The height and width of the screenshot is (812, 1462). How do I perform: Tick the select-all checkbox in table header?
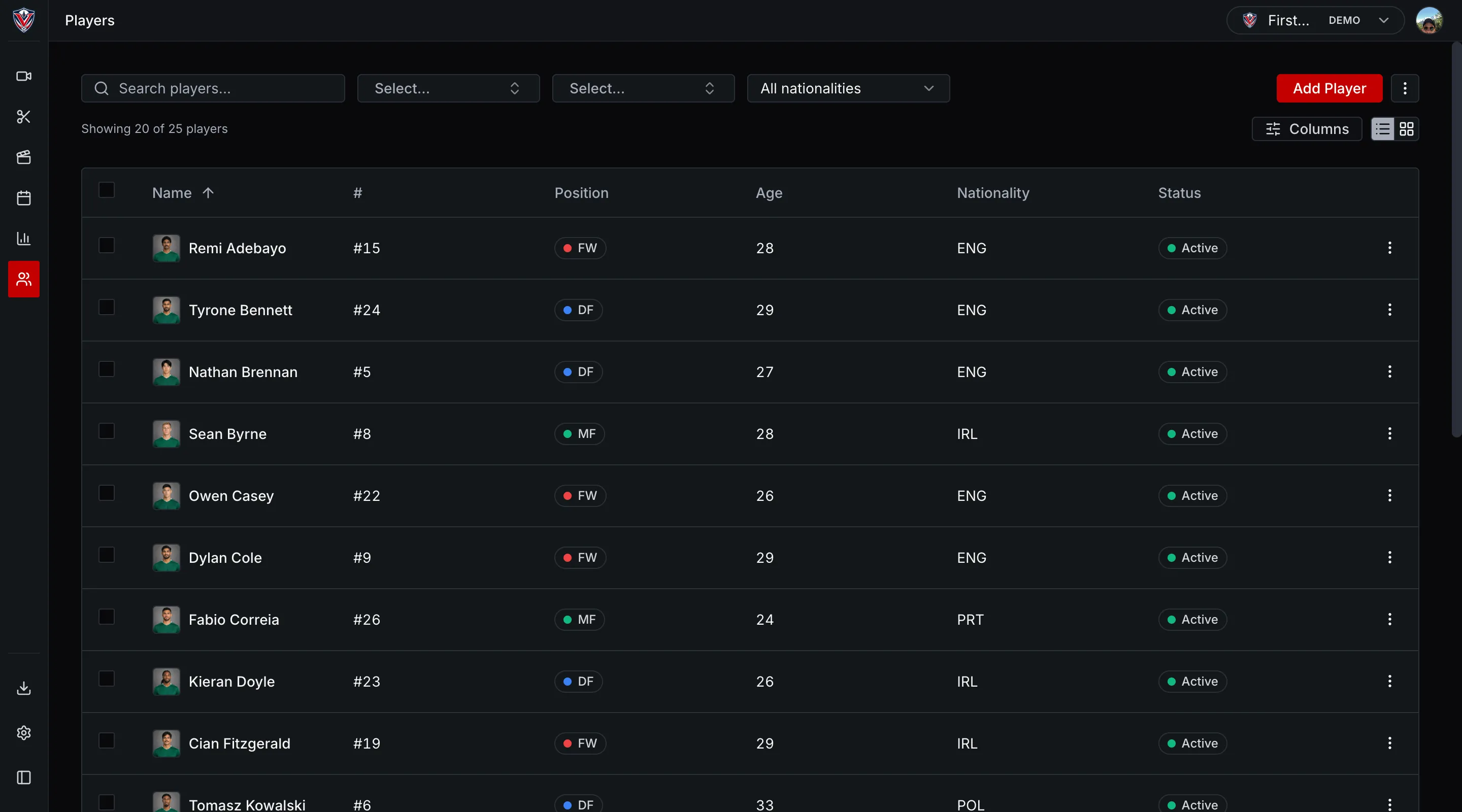point(107,190)
